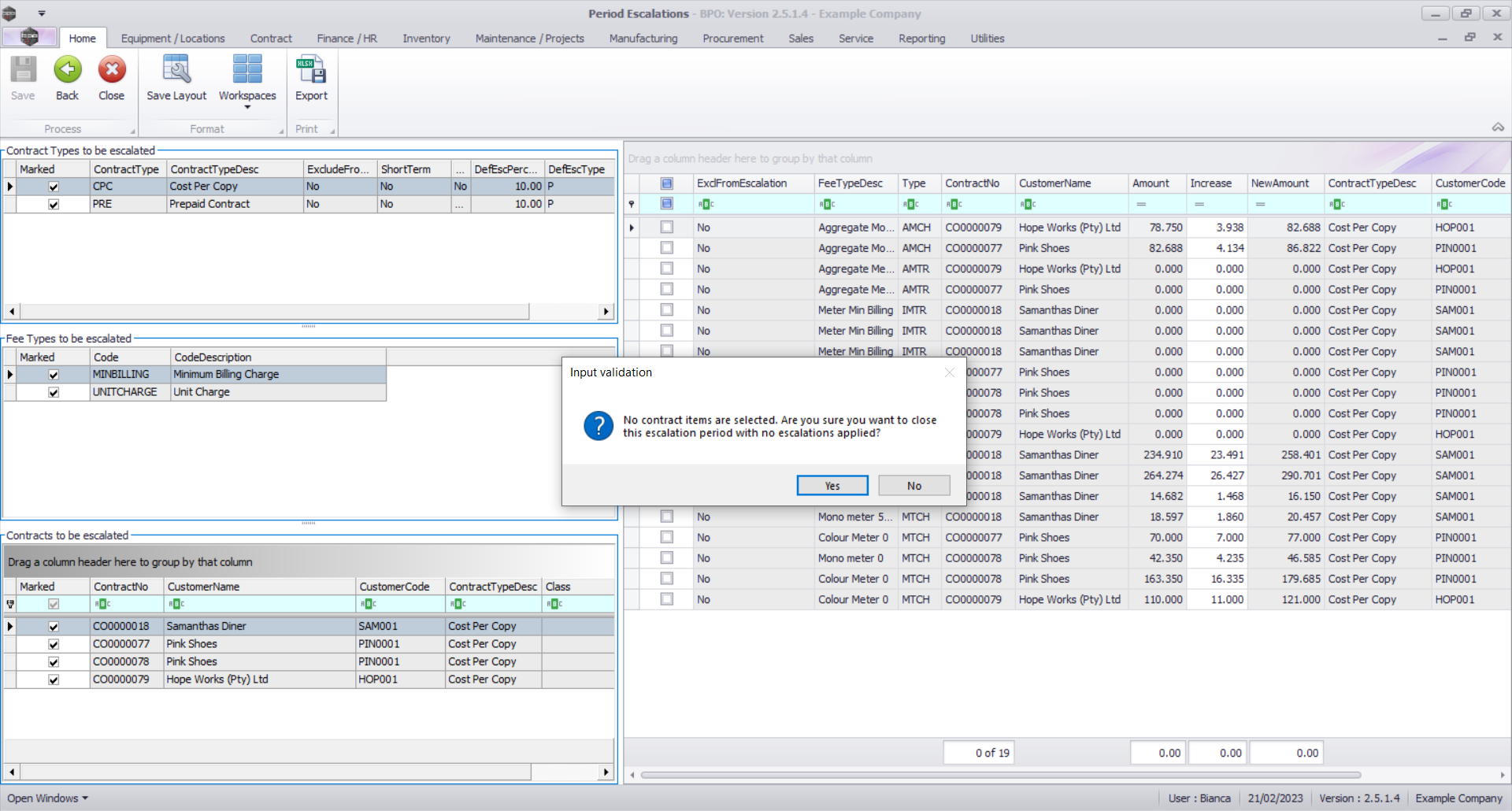Click the horizontal scrollbar under the escalation grid
This screenshot has width=1512, height=811.
(1000, 776)
